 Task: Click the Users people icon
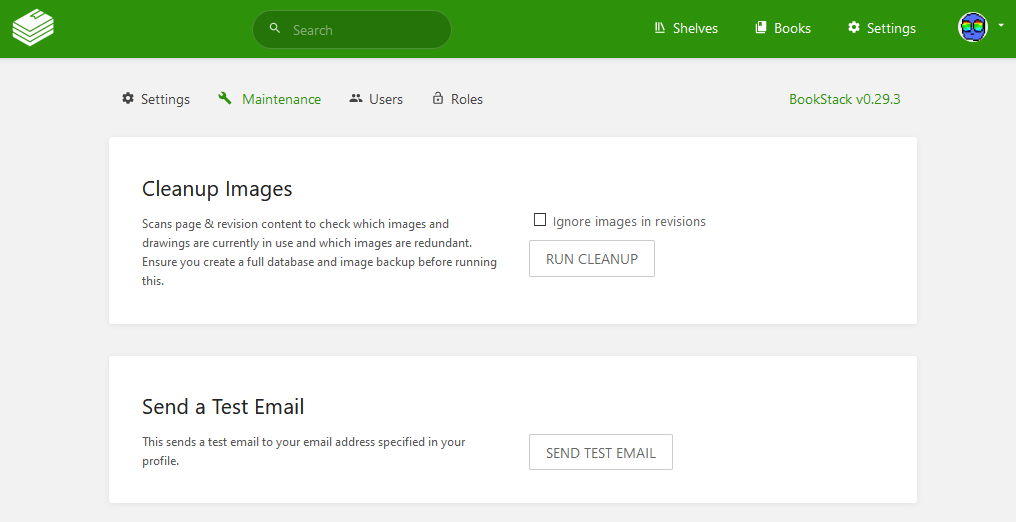tap(356, 98)
